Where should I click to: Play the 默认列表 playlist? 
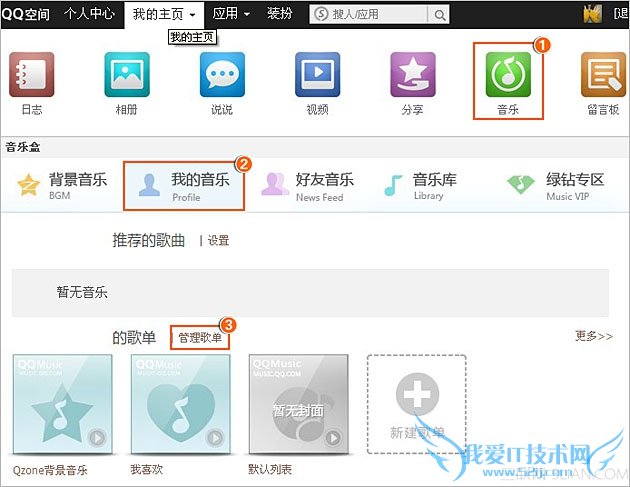pos(333,438)
